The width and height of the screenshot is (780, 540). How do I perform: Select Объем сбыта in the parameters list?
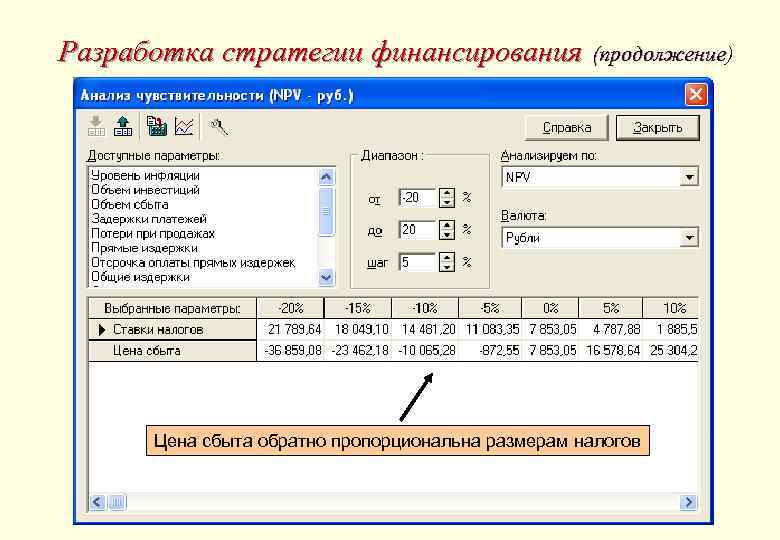click(130, 204)
